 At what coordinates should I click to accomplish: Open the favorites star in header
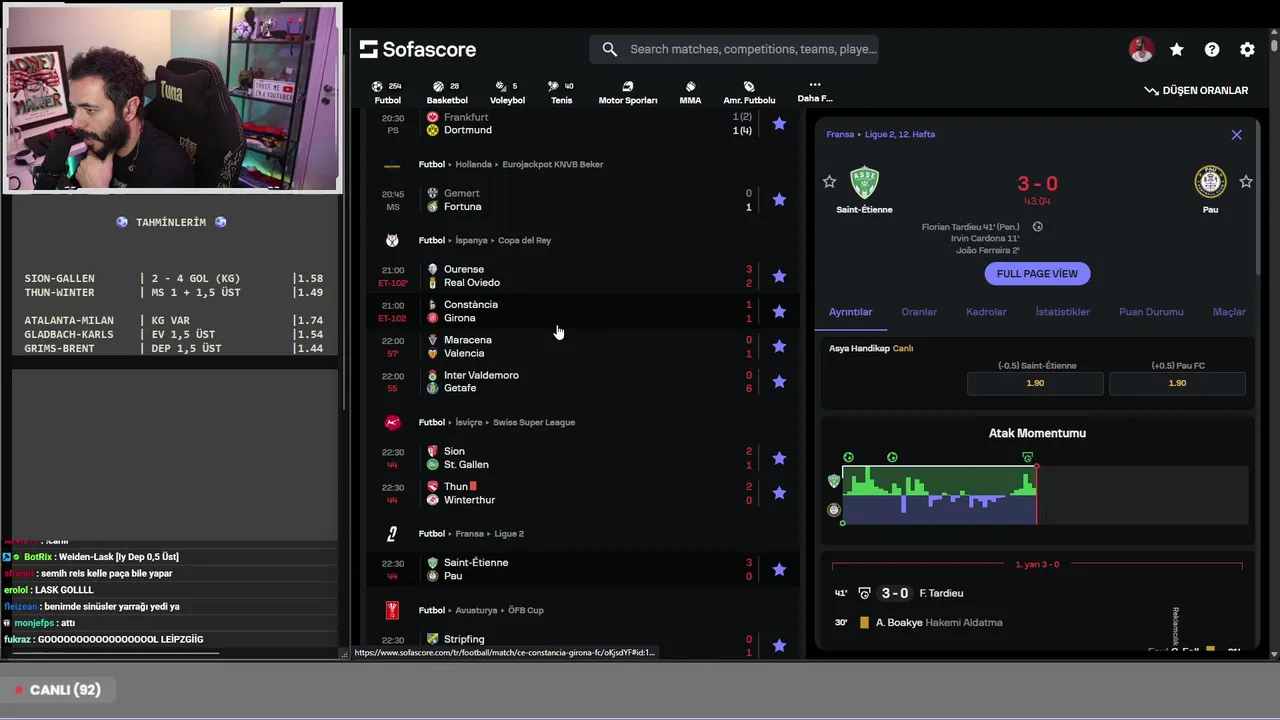pyautogui.click(x=1177, y=49)
